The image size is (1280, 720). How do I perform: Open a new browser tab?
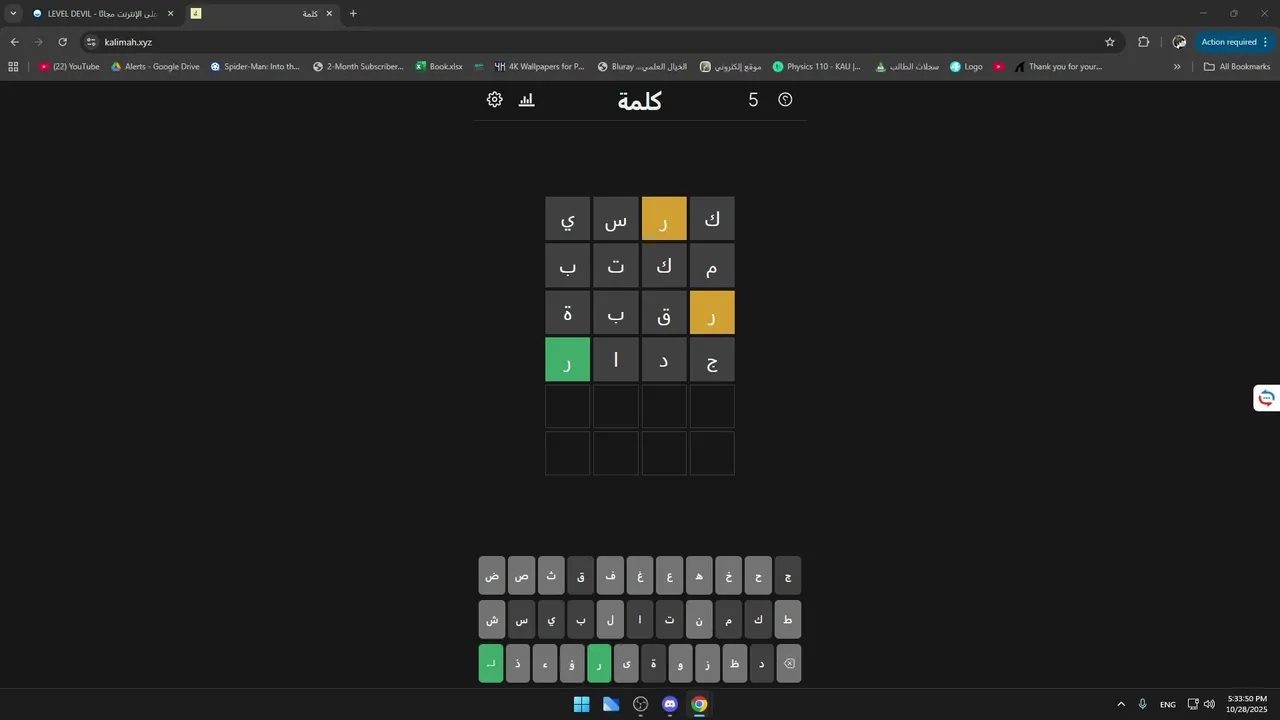coord(353,14)
